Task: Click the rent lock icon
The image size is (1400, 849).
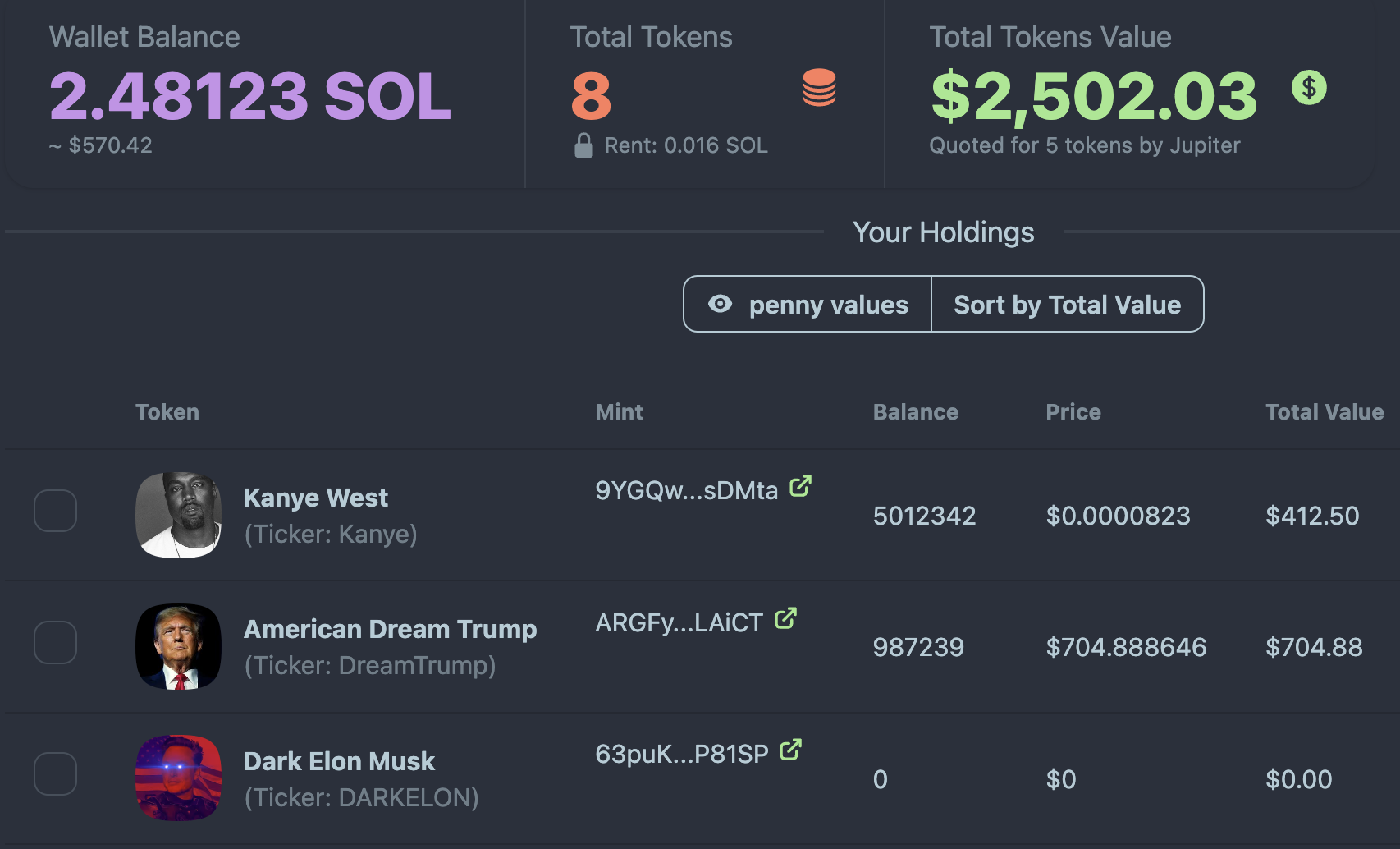Action: (583, 145)
